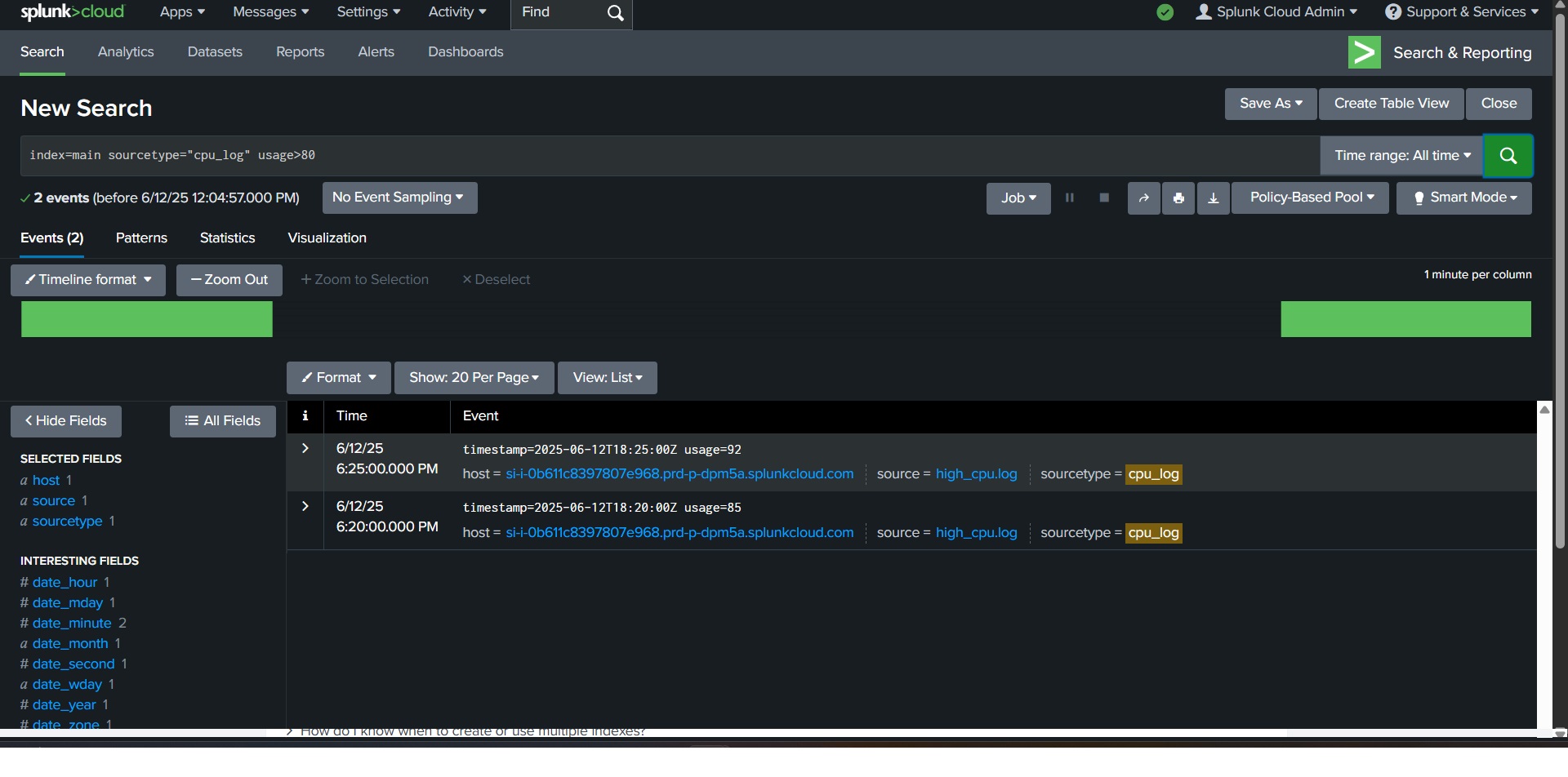
Task: Expand the 6:25:00.000 PM event row
Action: (305, 448)
